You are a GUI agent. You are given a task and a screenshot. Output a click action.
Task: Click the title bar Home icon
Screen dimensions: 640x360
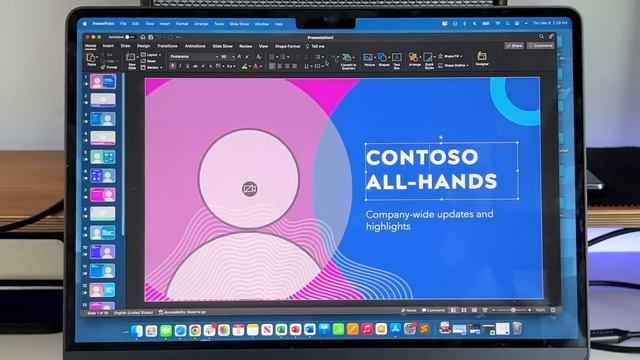[x=143, y=37]
